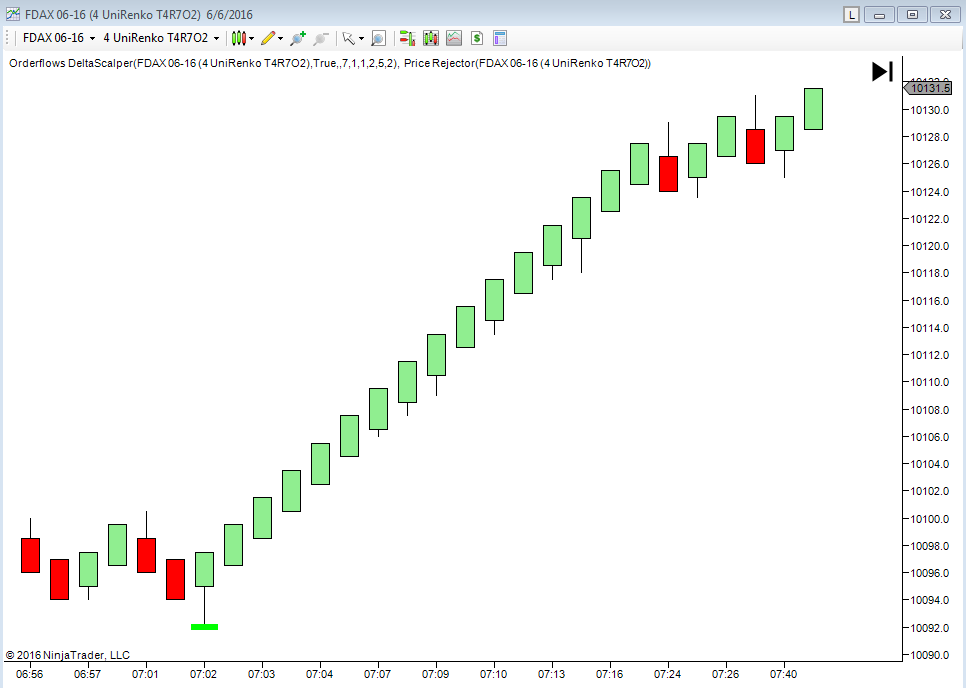Click the candlestick chart style icon
Image resolution: width=966 pixels, height=688 pixels.
tap(238, 38)
